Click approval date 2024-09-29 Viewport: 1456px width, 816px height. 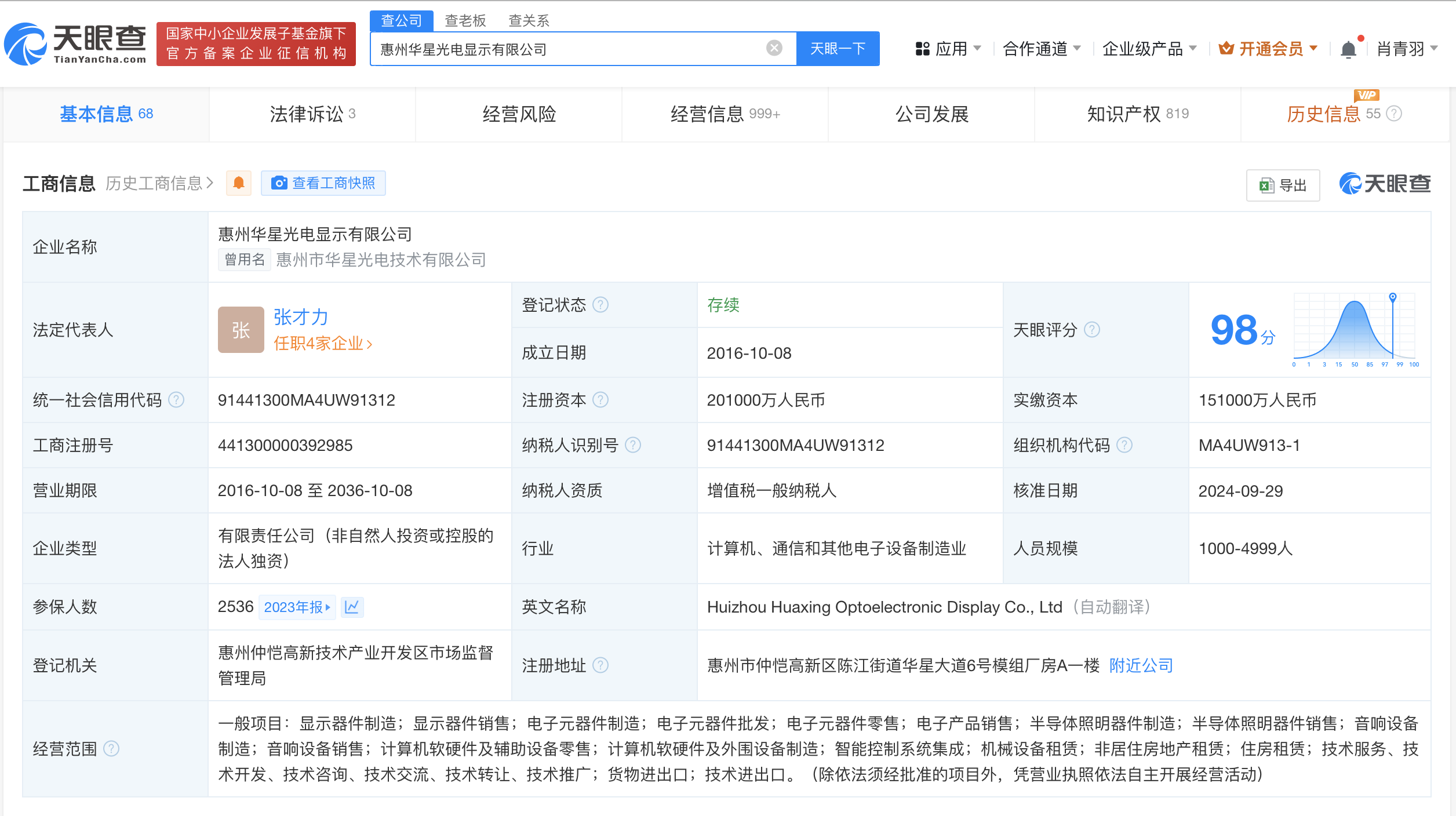click(x=1240, y=490)
